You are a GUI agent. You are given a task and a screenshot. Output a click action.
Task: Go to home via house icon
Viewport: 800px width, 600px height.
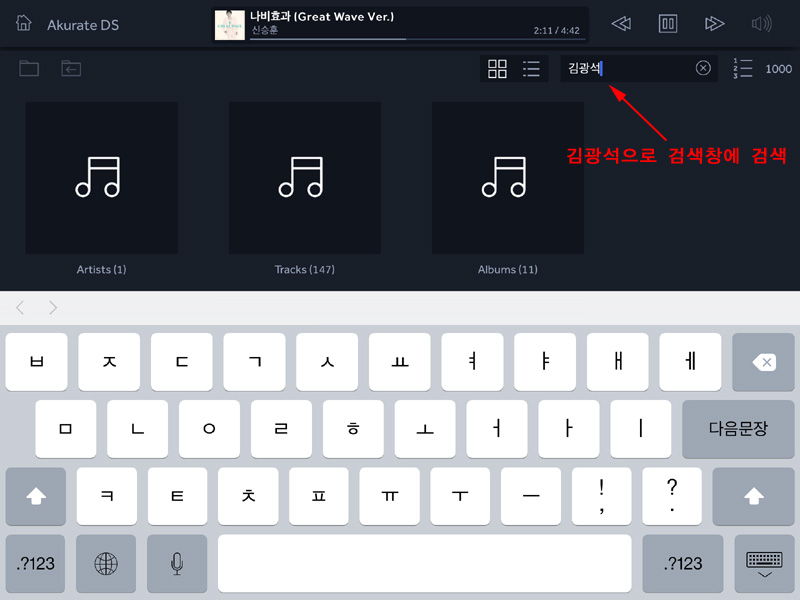(x=23, y=23)
